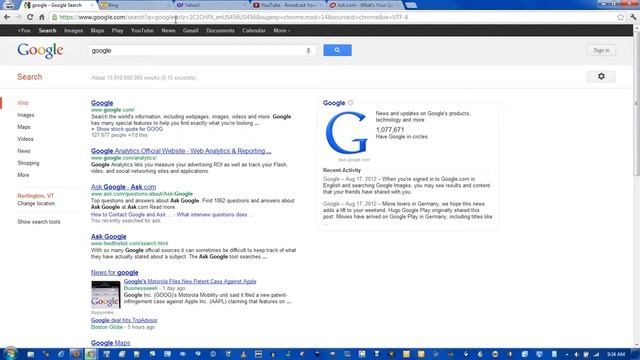Screen dimensions: 640x360
Task: Open Google Maps result at bottom
Action: click(x=111, y=343)
